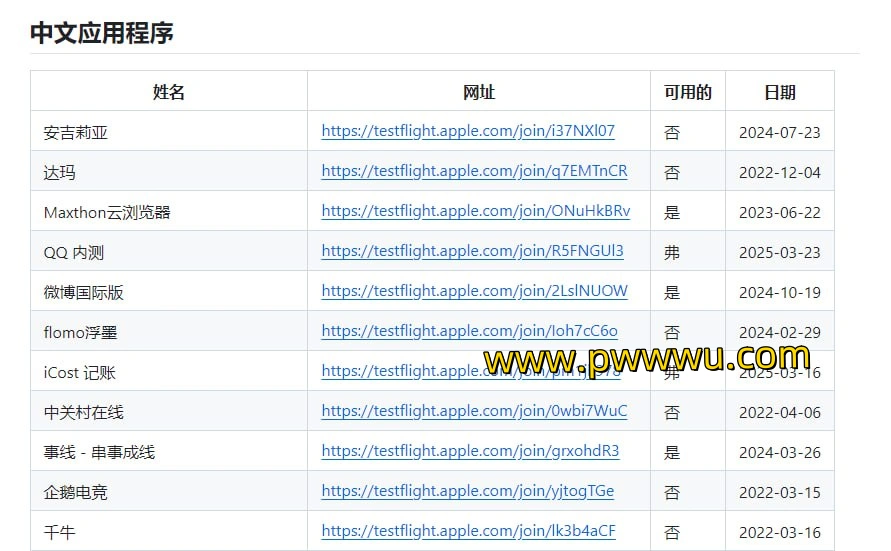Open the QQ 内测 TestFlight link
This screenshot has width=891, height=551.
pos(472,251)
